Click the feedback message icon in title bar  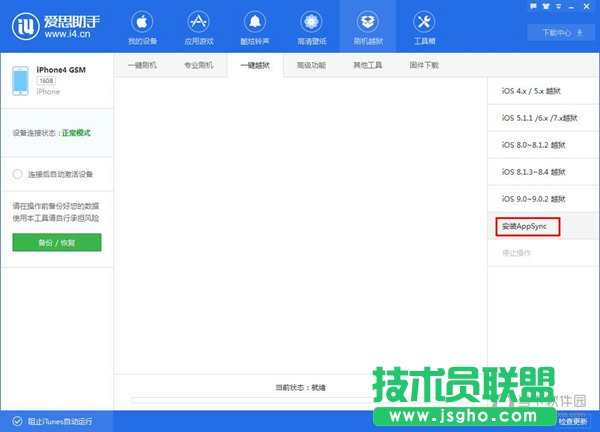[533, 6]
